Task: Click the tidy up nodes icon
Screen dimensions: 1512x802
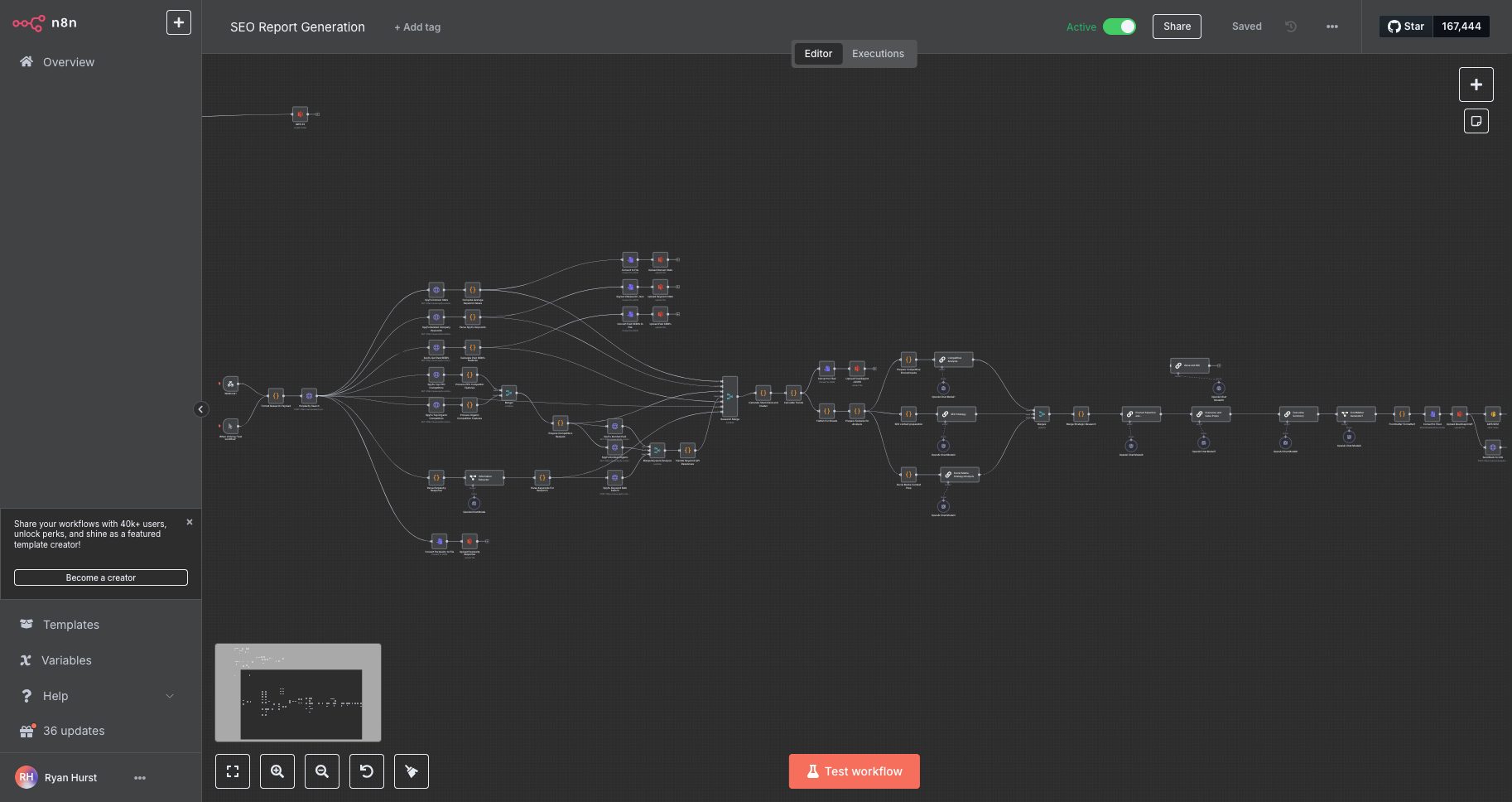Action: 412,771
